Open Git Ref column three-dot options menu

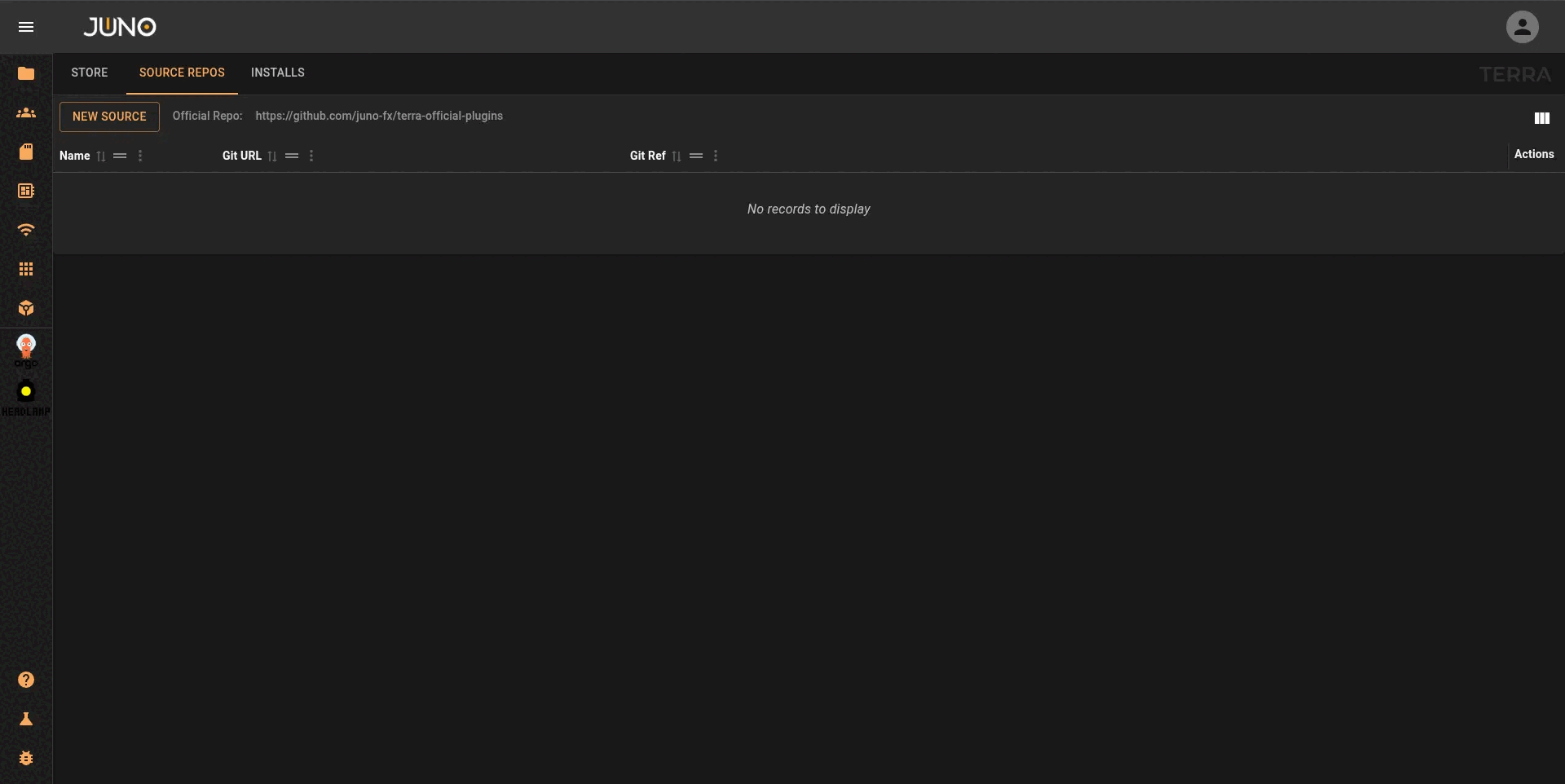pyautogui.click(x=716, y=156)
